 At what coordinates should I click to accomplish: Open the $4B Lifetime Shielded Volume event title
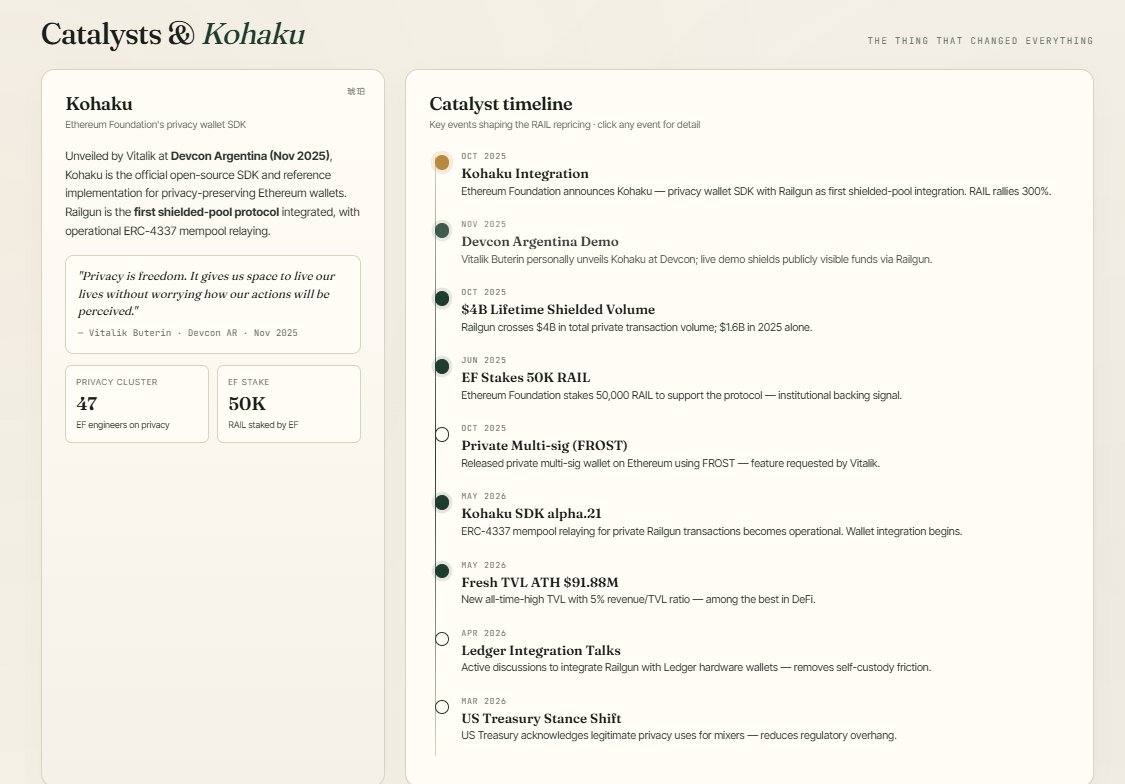point(558,309)
